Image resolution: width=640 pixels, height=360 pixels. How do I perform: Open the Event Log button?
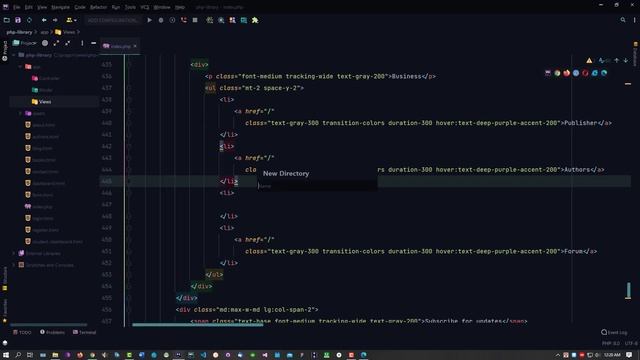[614, 332]
